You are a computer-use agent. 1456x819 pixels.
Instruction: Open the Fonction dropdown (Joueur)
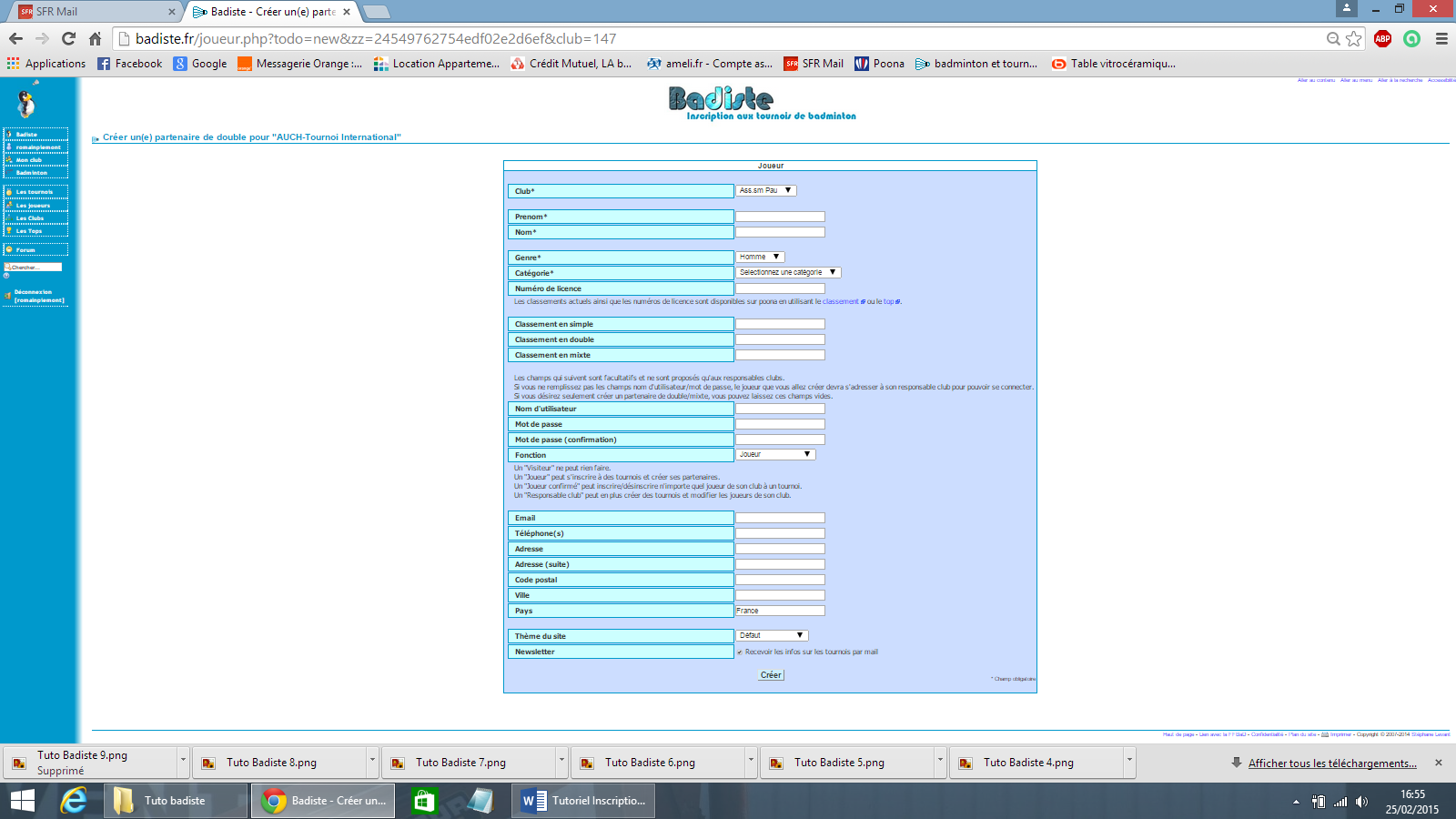click(x=775, y=454)
